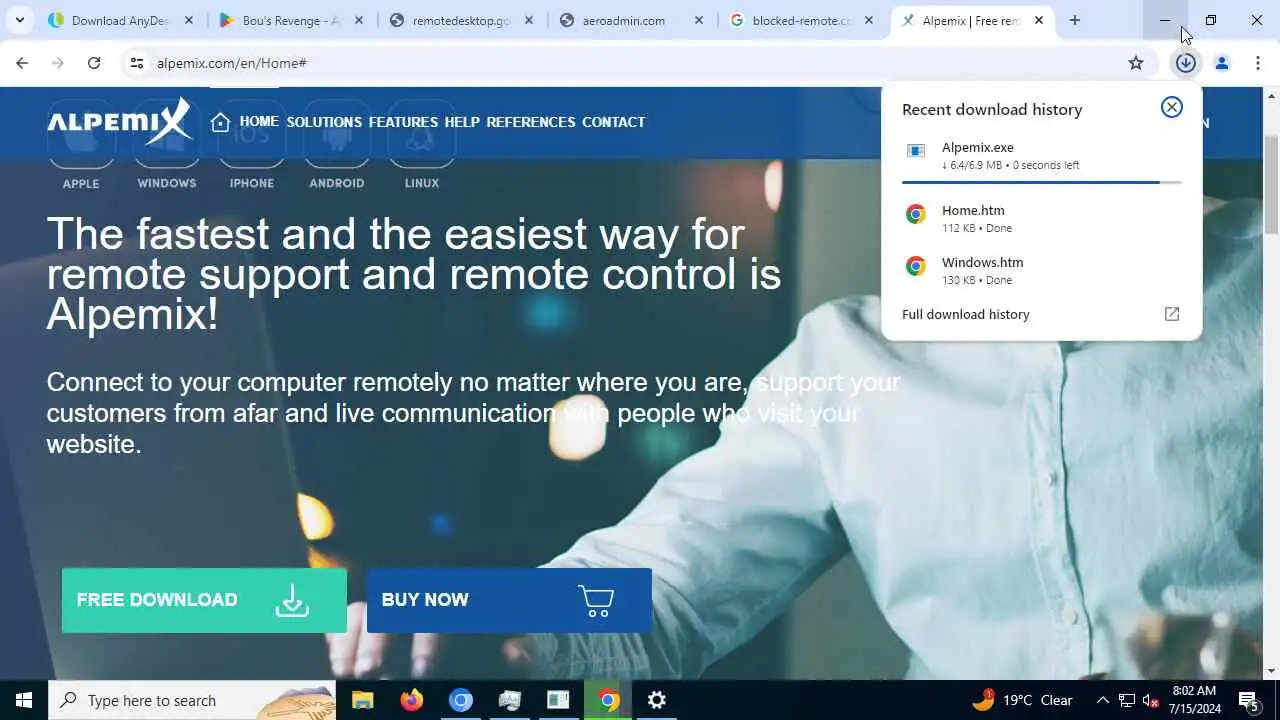
Task: Click the Alpemix.exe download progress bar
Action: tap(1041, 182)
